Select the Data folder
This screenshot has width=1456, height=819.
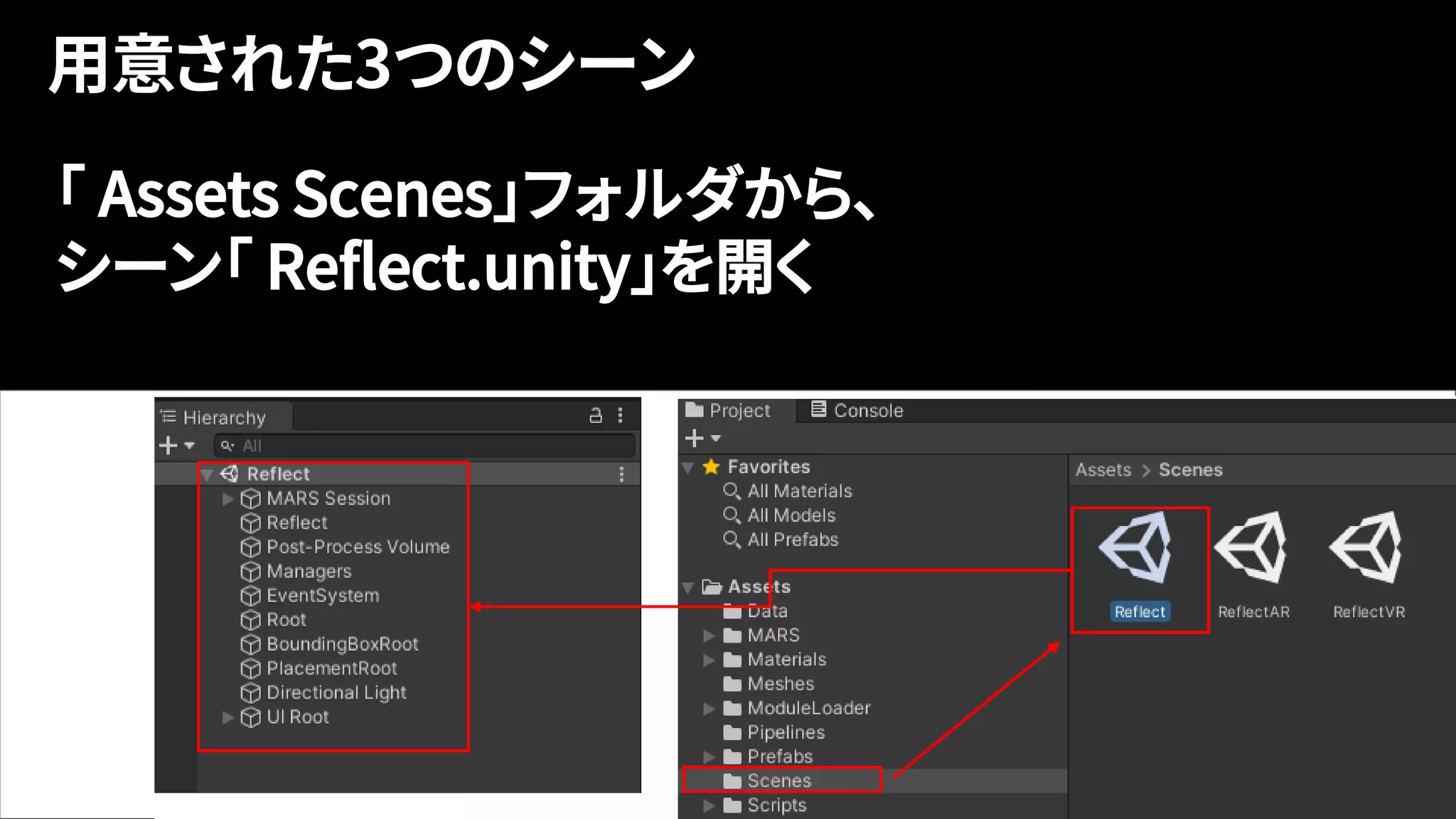(x=767, y=611)
